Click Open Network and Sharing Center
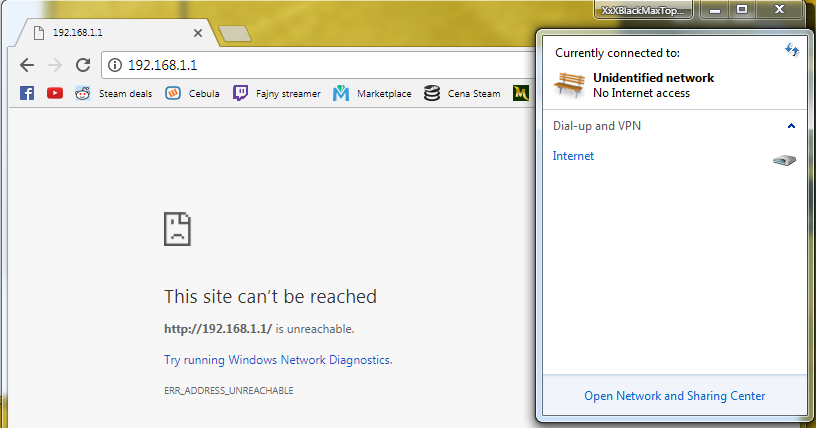Image resolution: width=816 pixels, height=428 pixels. [674, 396]
